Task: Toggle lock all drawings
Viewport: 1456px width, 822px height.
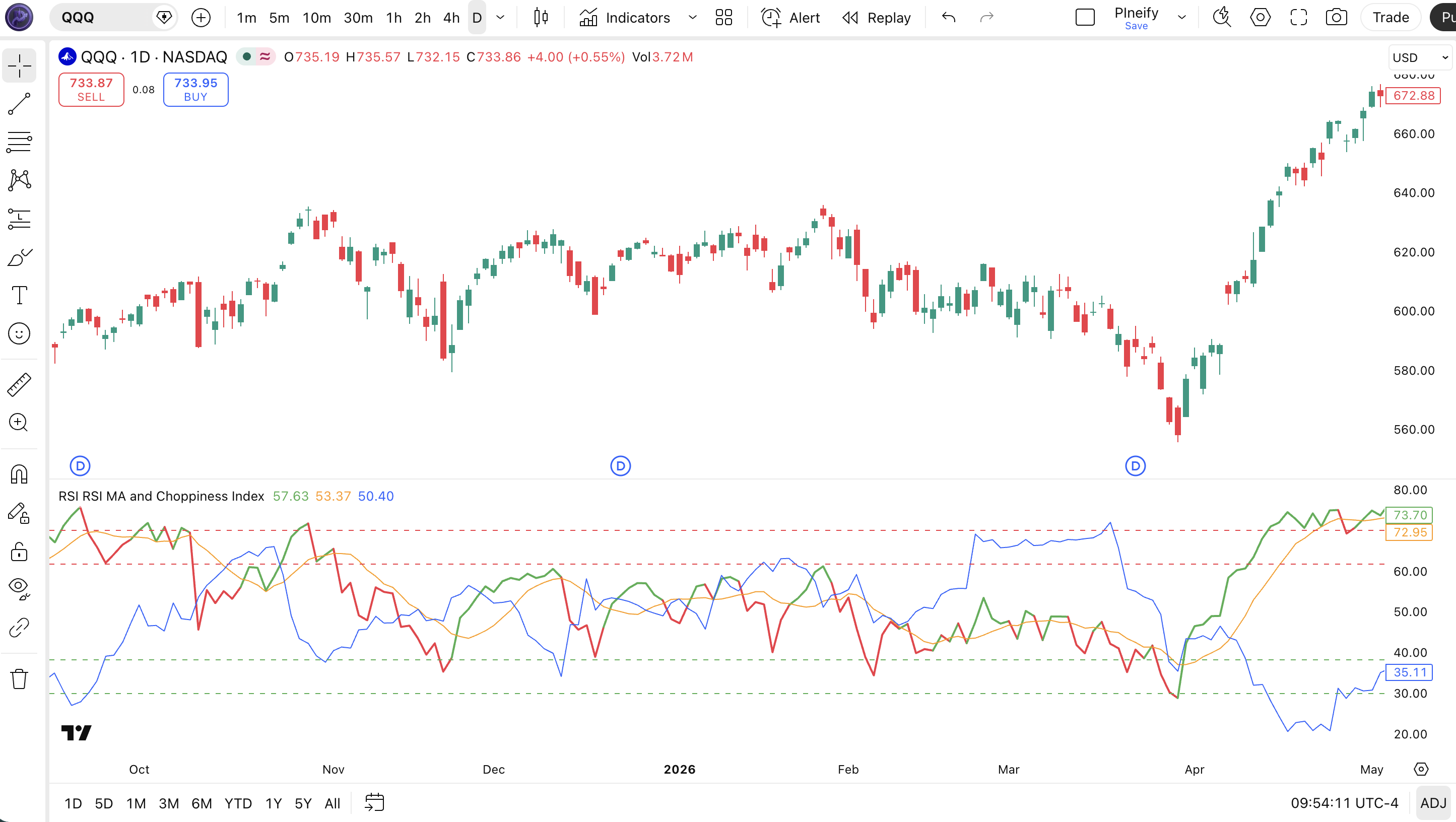Action: point(19,552)
